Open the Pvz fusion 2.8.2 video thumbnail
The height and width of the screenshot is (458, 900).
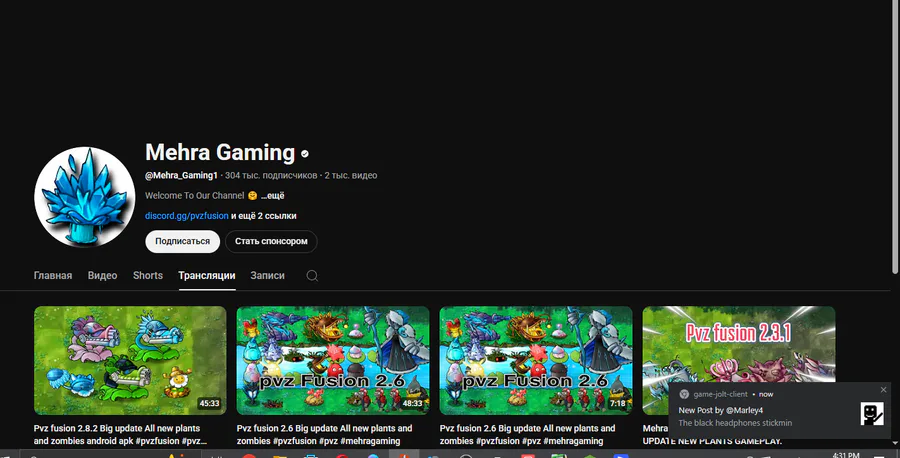(130, 360)
